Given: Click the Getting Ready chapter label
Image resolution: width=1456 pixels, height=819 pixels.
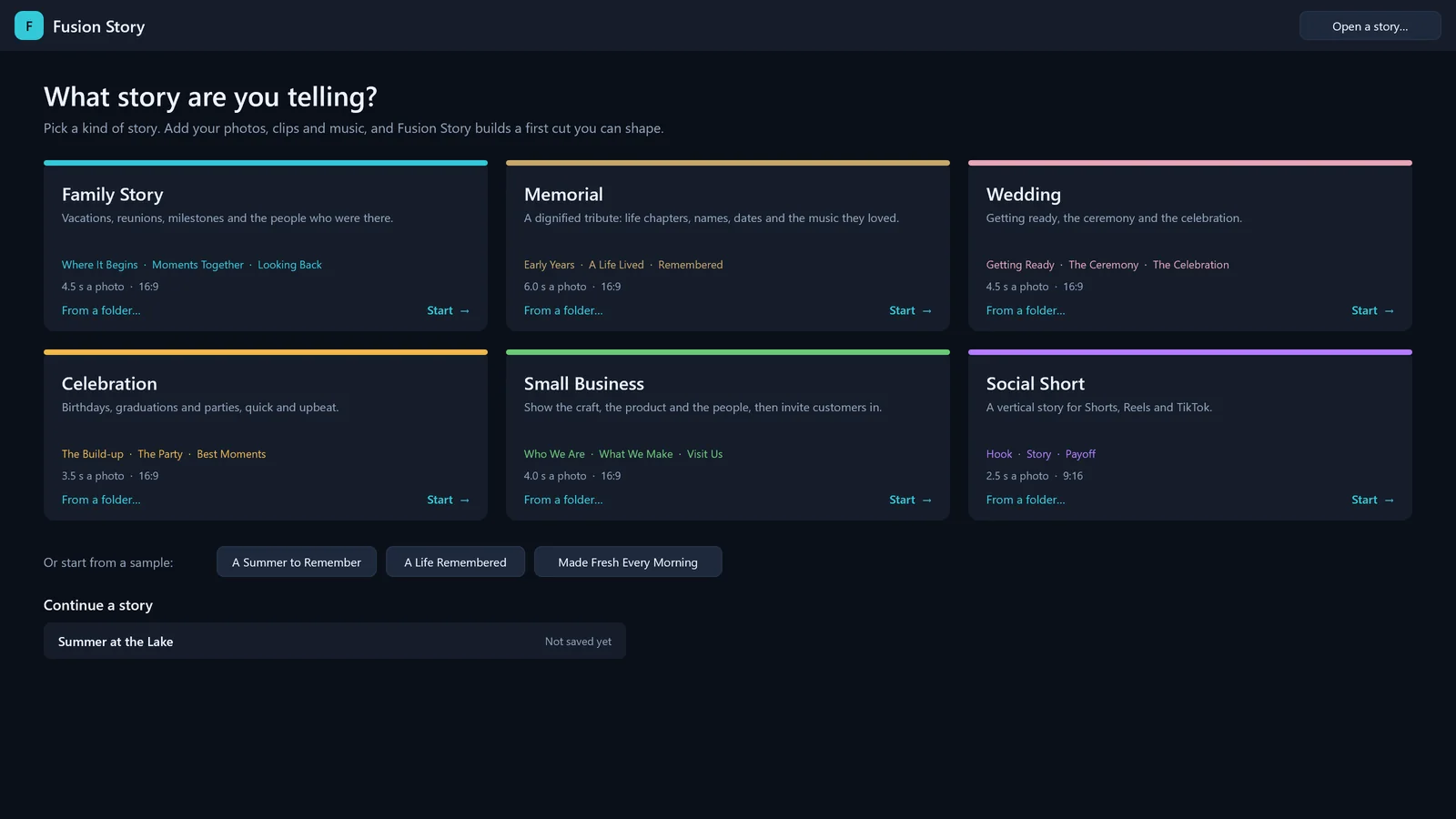Looking at the screenshot, I should click(x=1020, y=265).
